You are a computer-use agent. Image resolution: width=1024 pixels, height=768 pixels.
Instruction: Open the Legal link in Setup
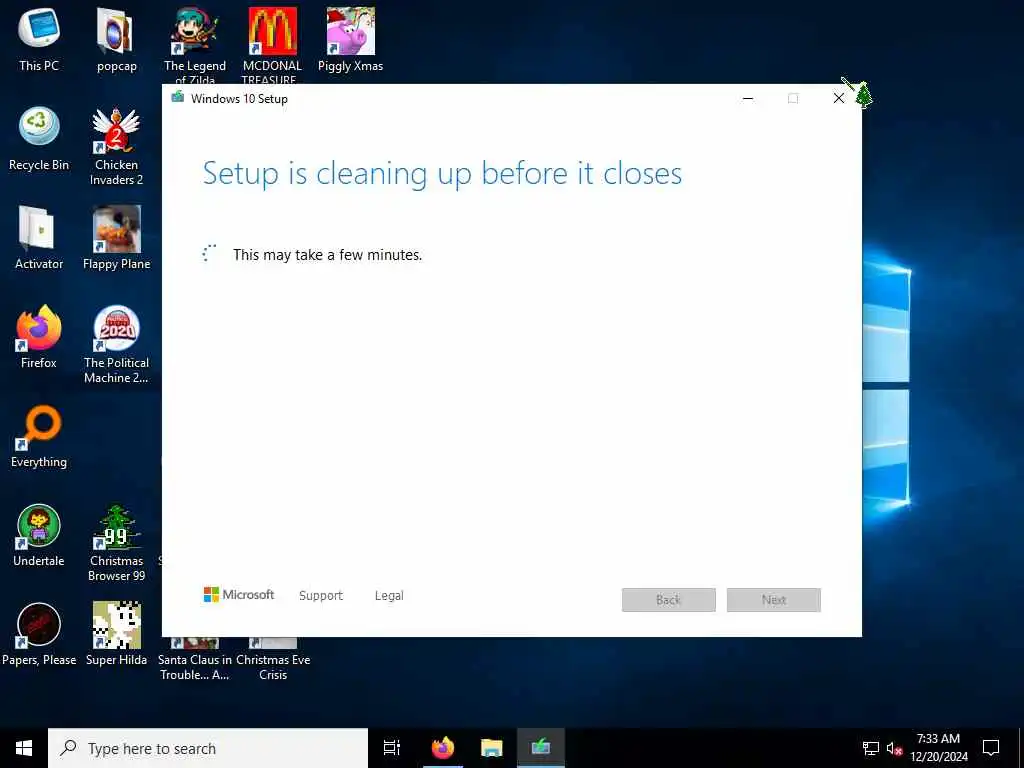pos(389,596)
